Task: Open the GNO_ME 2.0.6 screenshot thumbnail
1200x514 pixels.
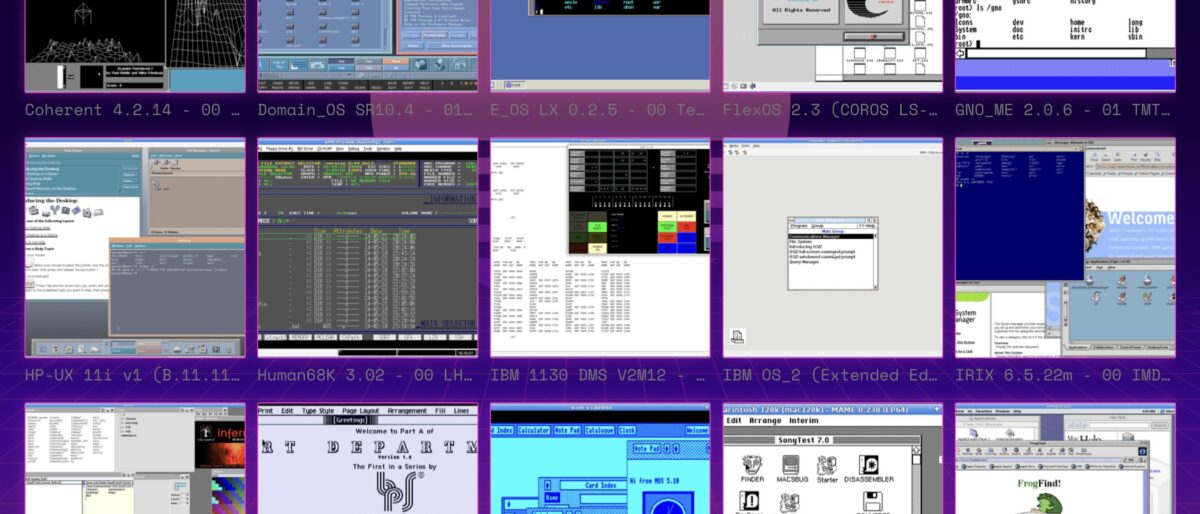Action: (x=1065, y=46)
